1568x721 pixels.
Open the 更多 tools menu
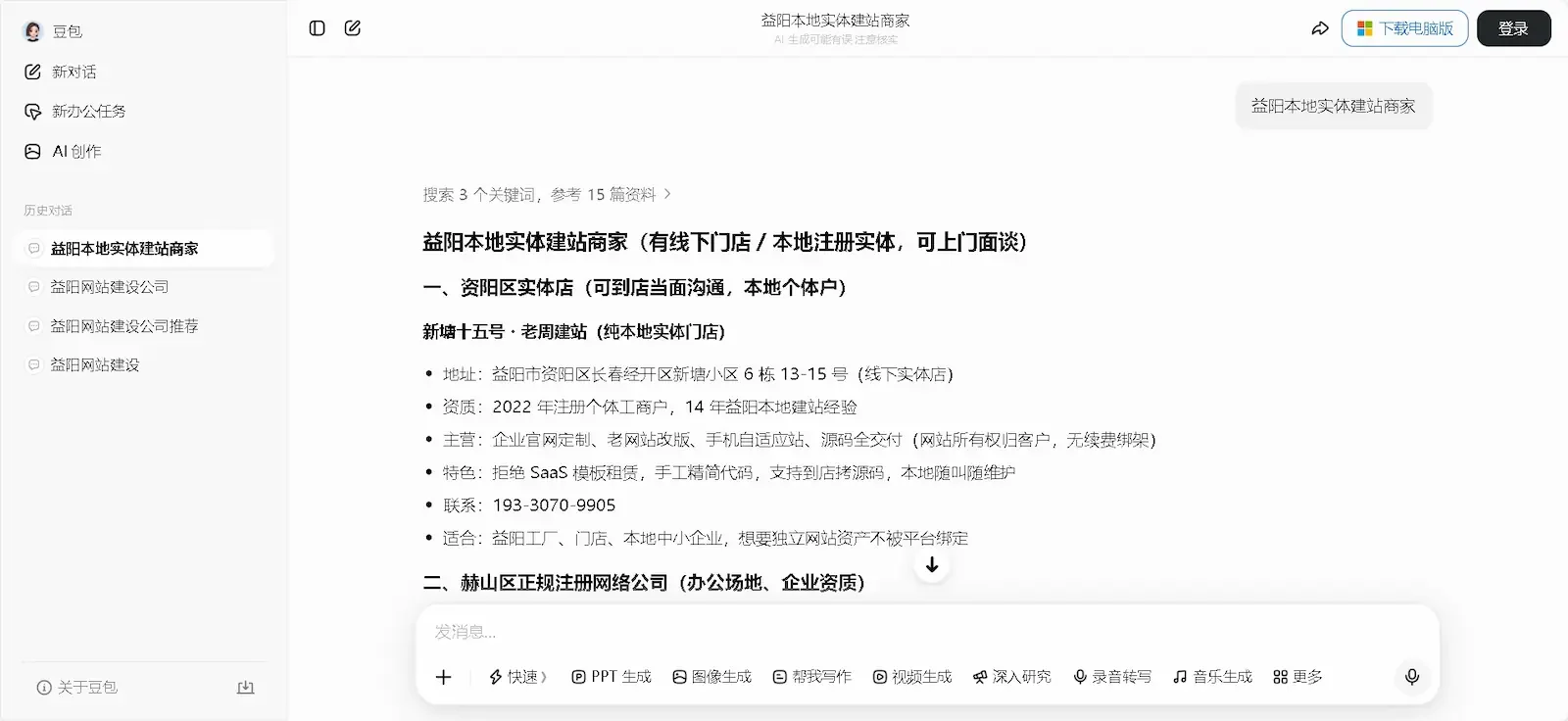tap(1298, 677)
